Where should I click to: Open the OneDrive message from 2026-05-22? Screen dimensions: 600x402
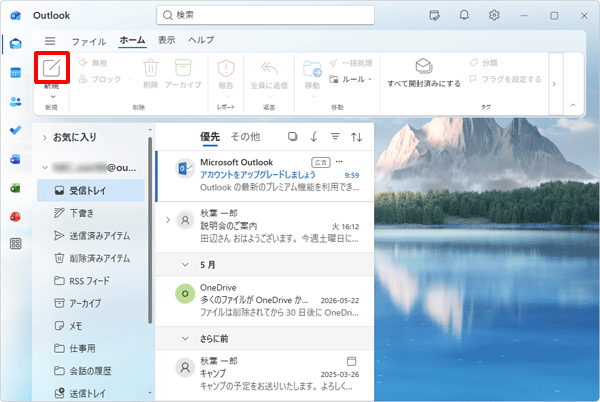pyautogui.click(x=265, y=301)
